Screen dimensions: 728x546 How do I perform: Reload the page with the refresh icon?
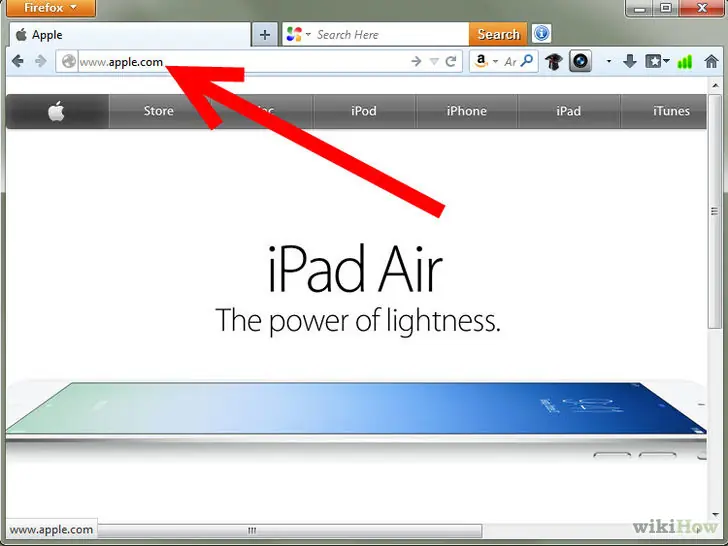450,61
